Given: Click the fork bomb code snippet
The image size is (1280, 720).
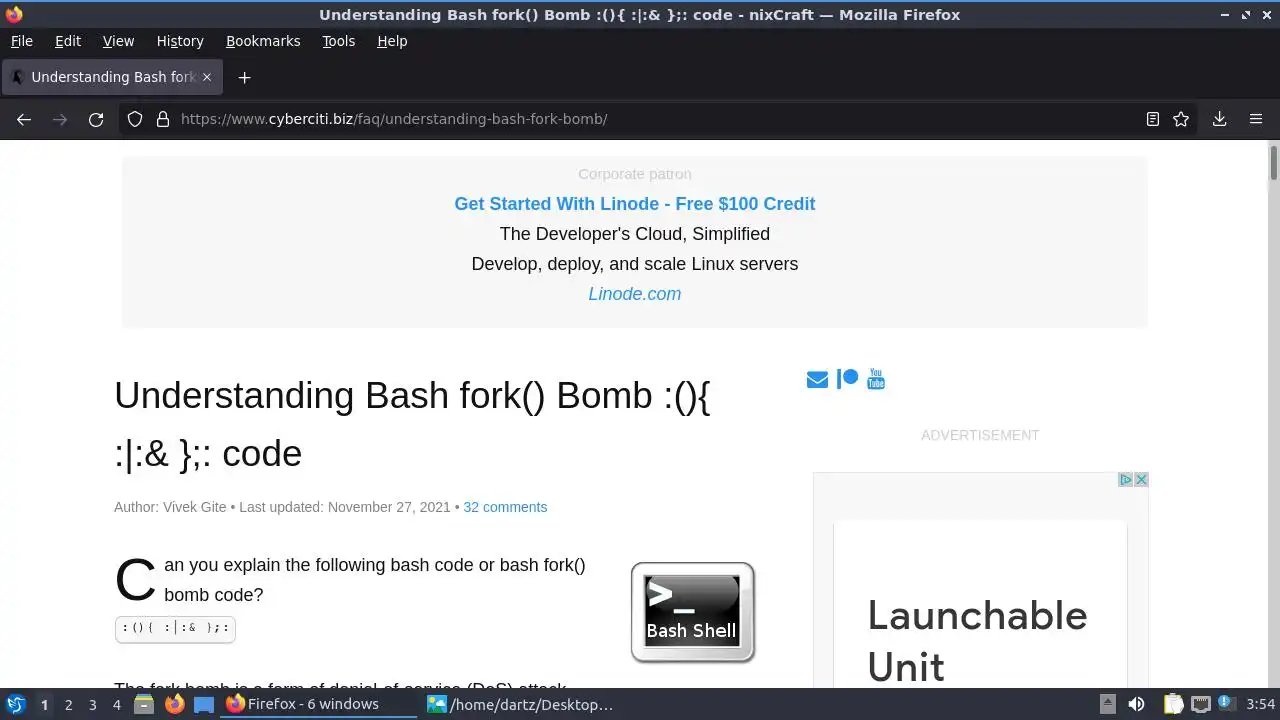Looking at the screenshot, I should 175,629.
